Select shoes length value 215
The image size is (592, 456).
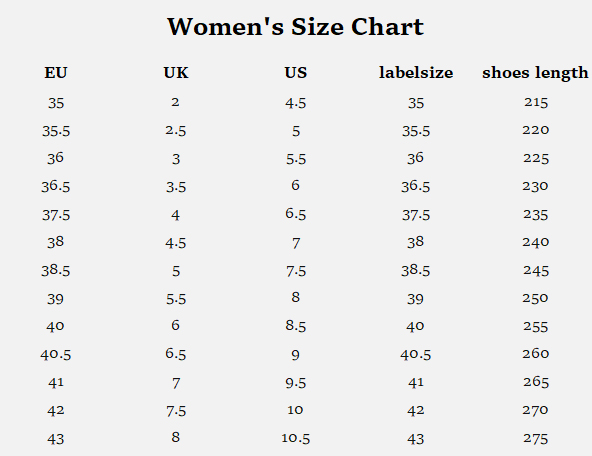tap(536, 102)
